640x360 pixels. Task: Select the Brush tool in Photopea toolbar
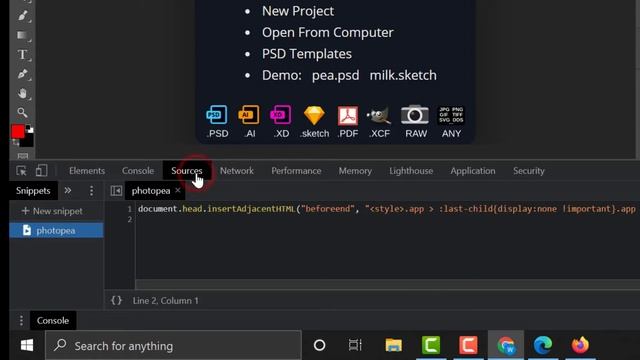tap(22, 16)
